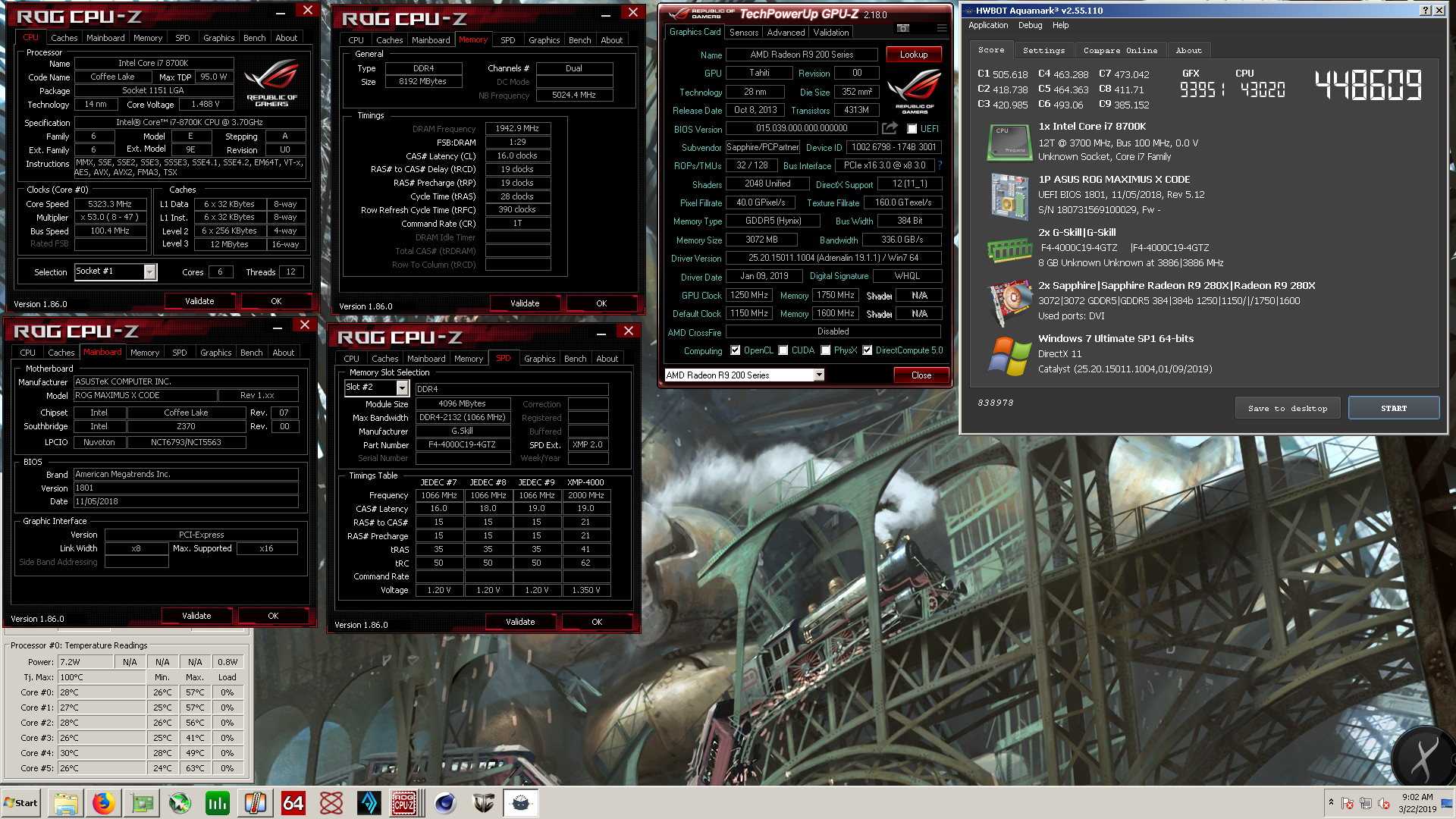Viewport: 1456px width, 819px height.
Task: Select Caches tab in the CPU tab window
Action: click(x=64, y=38)
